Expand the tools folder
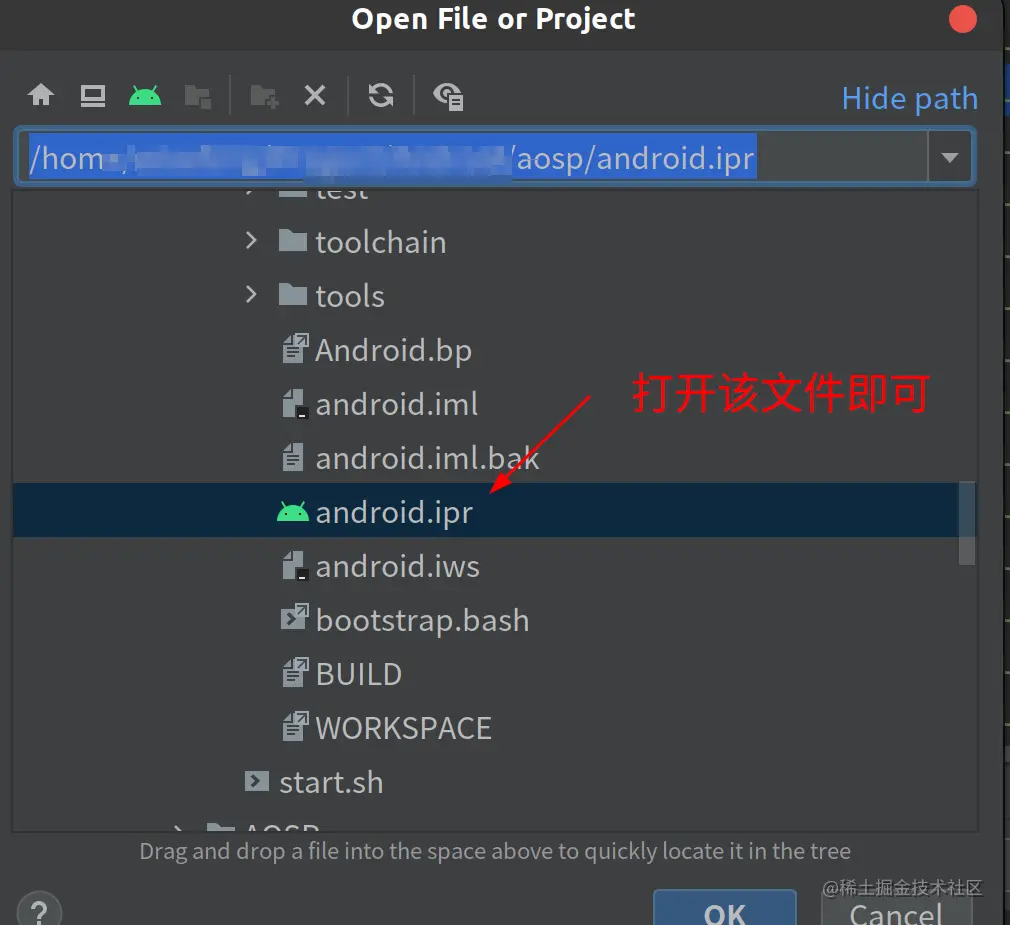1010x925 pixels. pos(252,295)
